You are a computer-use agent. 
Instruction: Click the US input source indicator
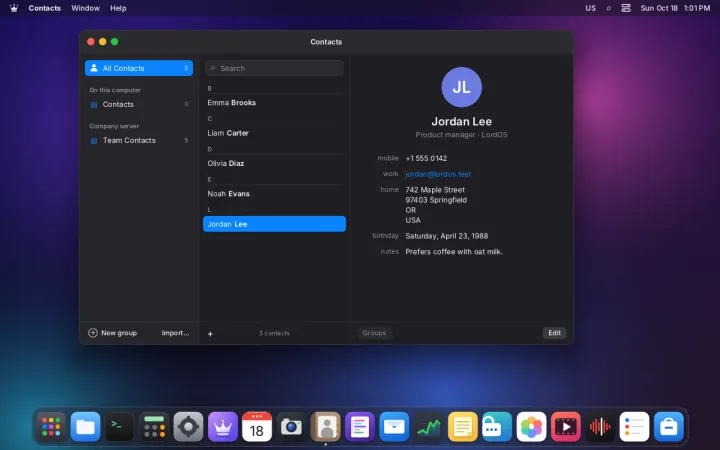(x=591, y=8)
